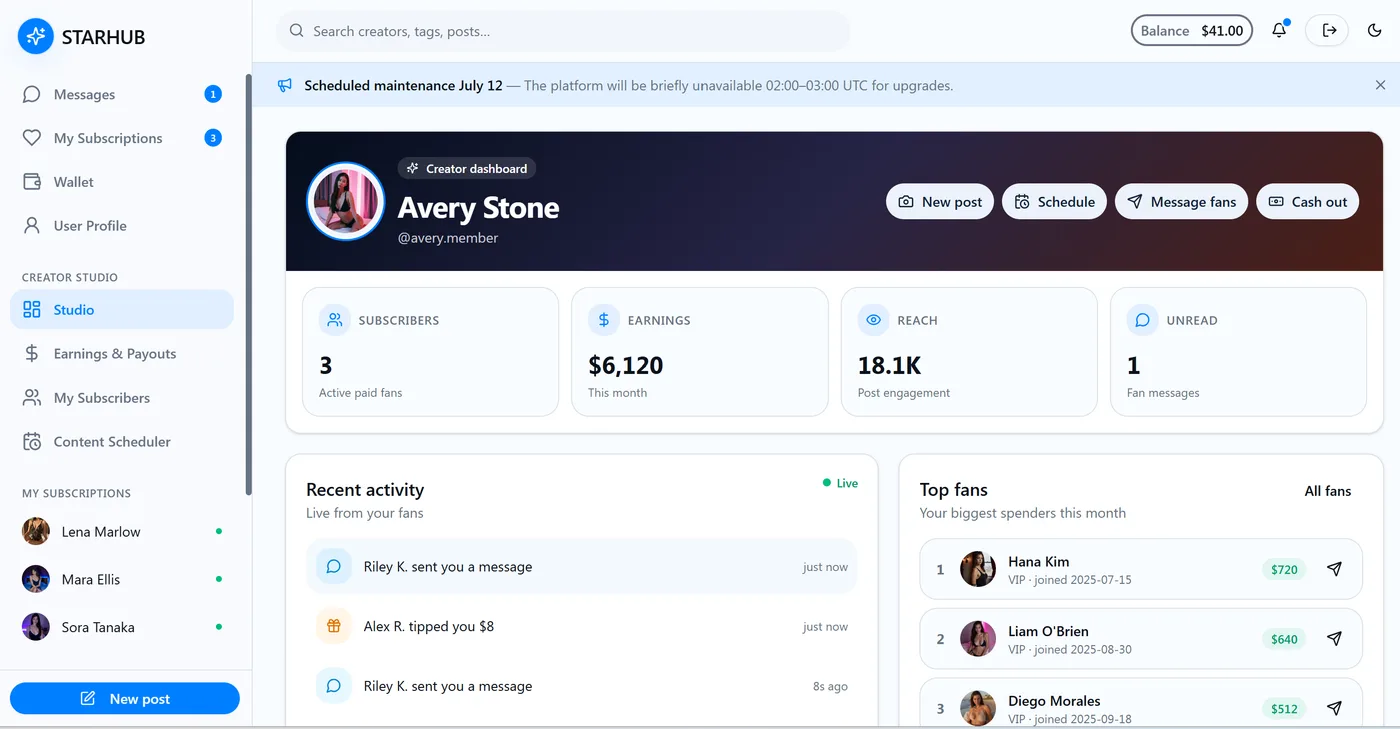The image size is (1400, 729).
Task: Click the StarHub sparkle logo icon
Action: click(x=36, y=37)
